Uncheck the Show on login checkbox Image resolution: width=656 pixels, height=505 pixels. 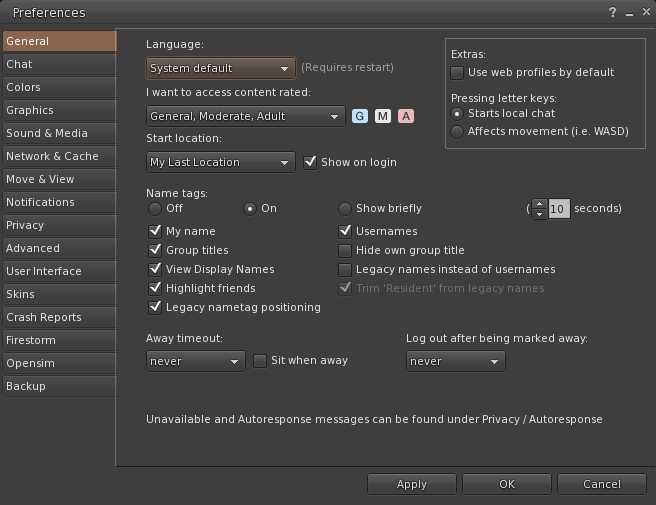[x=310, y=162]
